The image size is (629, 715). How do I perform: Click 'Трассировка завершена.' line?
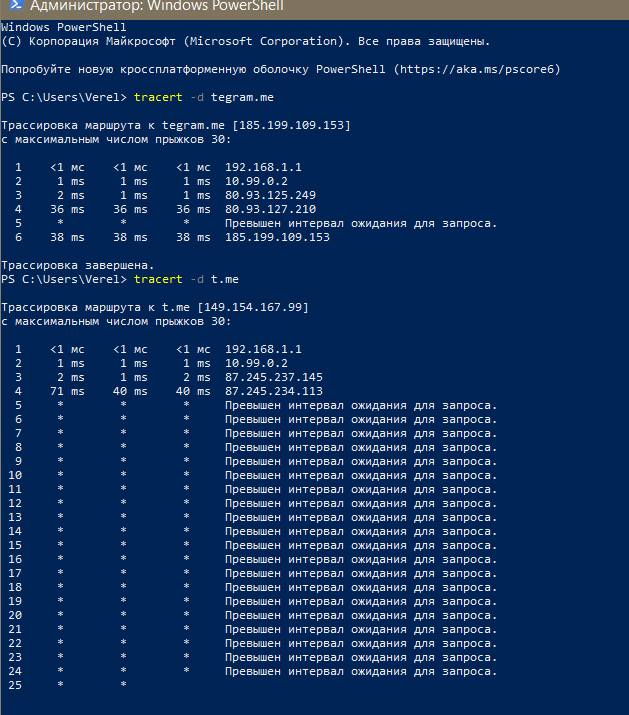pyautogui.click(x=78, y=265)
